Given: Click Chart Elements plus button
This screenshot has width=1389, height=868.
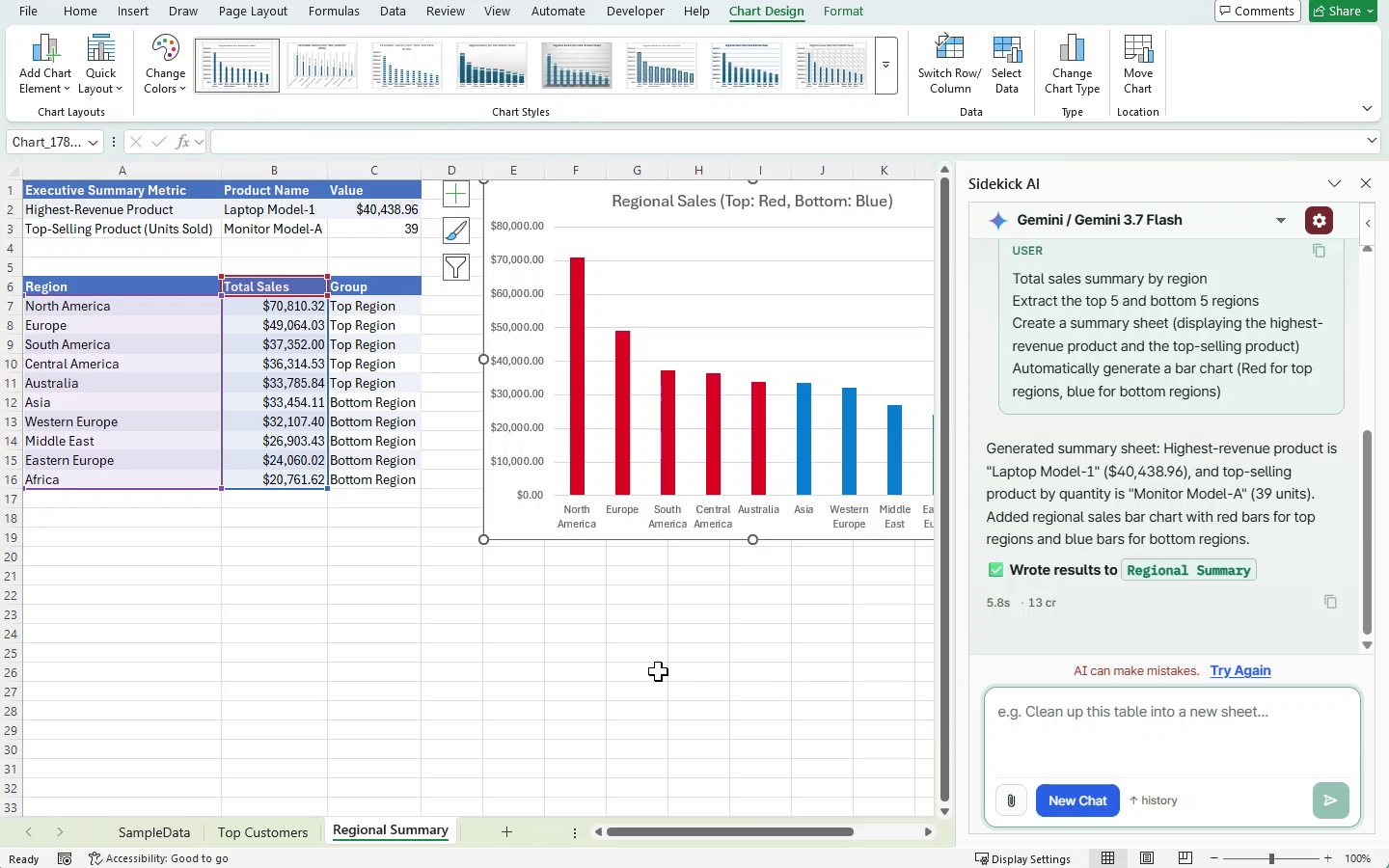Looking at the screenshot, I should pyautogui.click(x=456, y=194).
